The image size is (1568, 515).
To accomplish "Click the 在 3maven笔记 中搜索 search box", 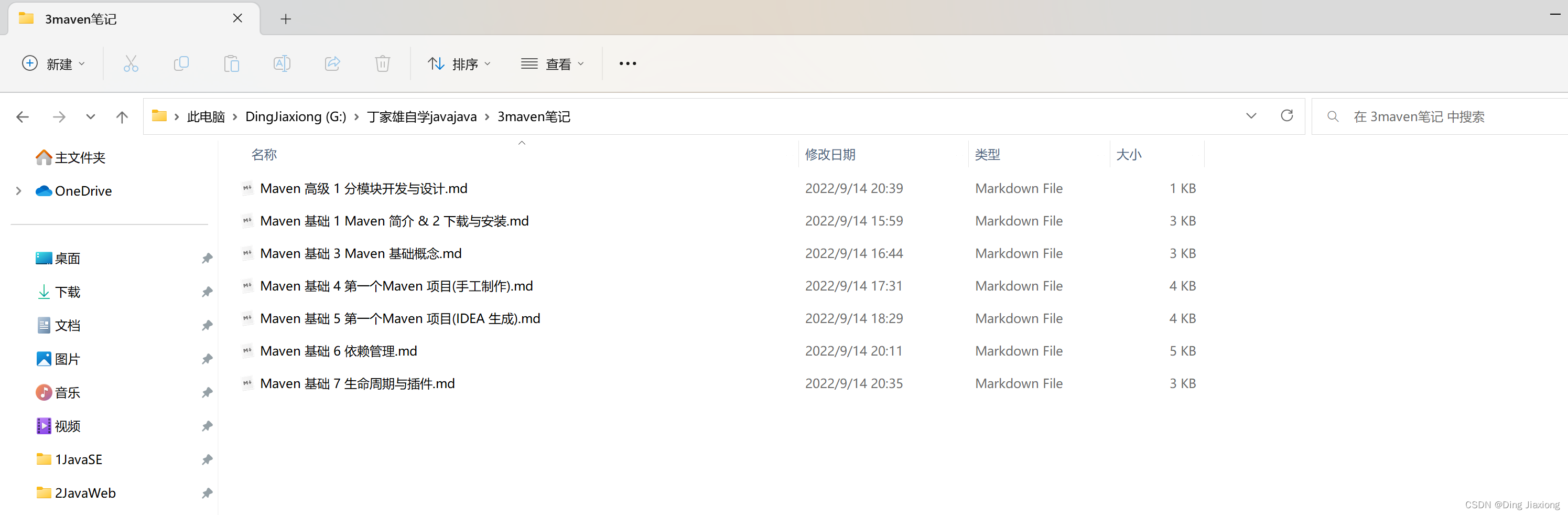I will pyautogui.click(x=1440, y=116).
